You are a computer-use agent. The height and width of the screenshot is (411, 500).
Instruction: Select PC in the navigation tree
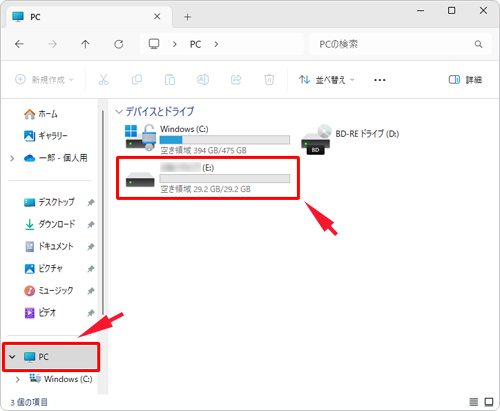point(51,357)
